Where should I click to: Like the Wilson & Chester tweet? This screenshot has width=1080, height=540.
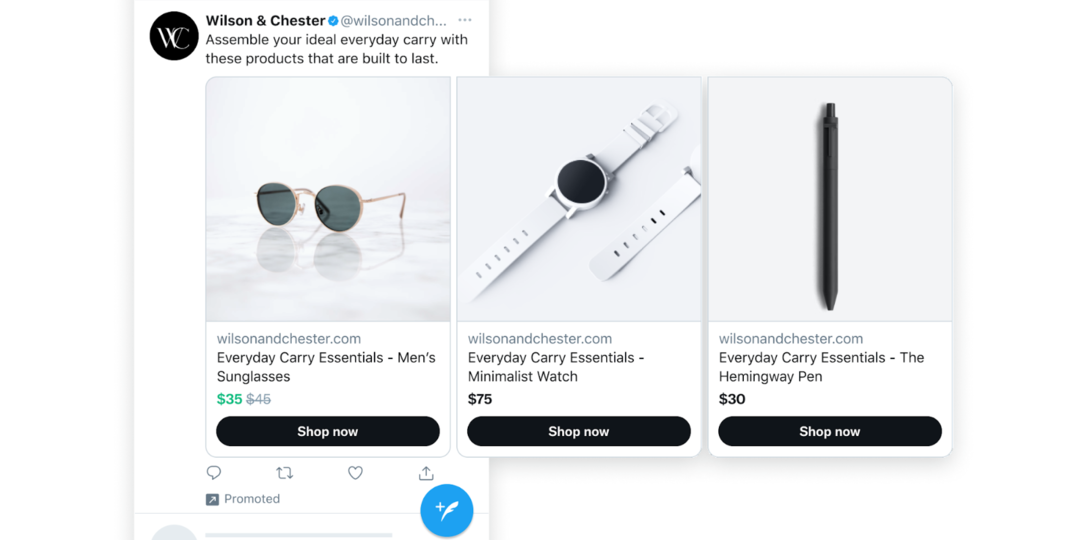click(x=355, y=473)
